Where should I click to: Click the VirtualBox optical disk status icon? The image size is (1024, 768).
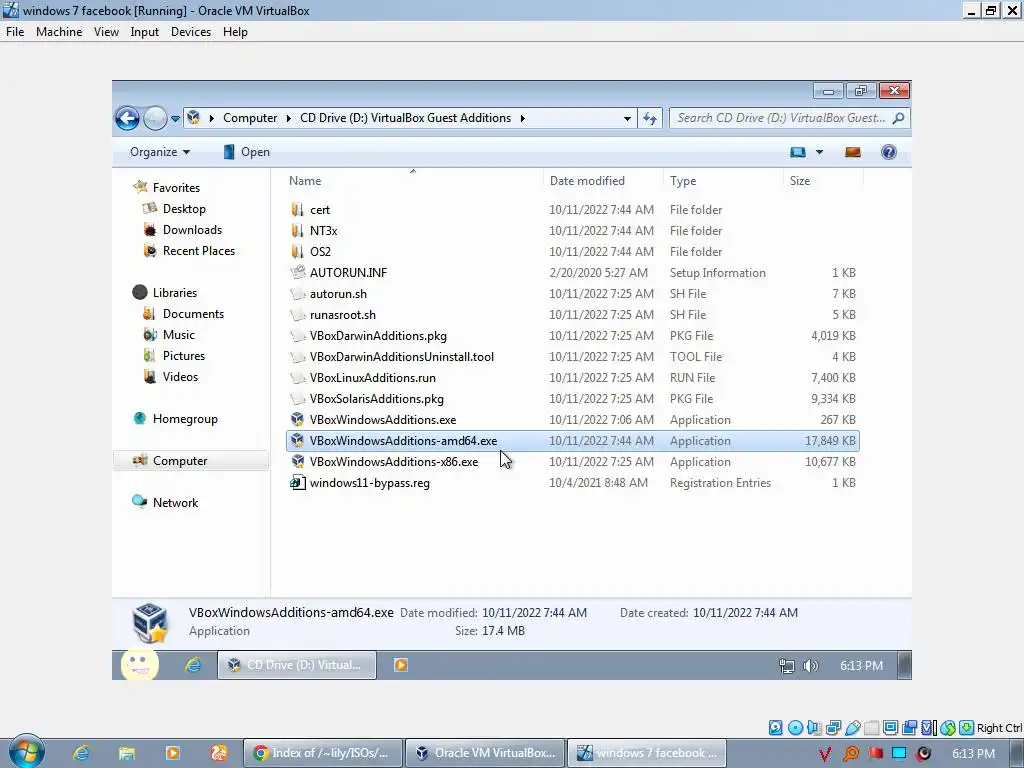[795, 728]
